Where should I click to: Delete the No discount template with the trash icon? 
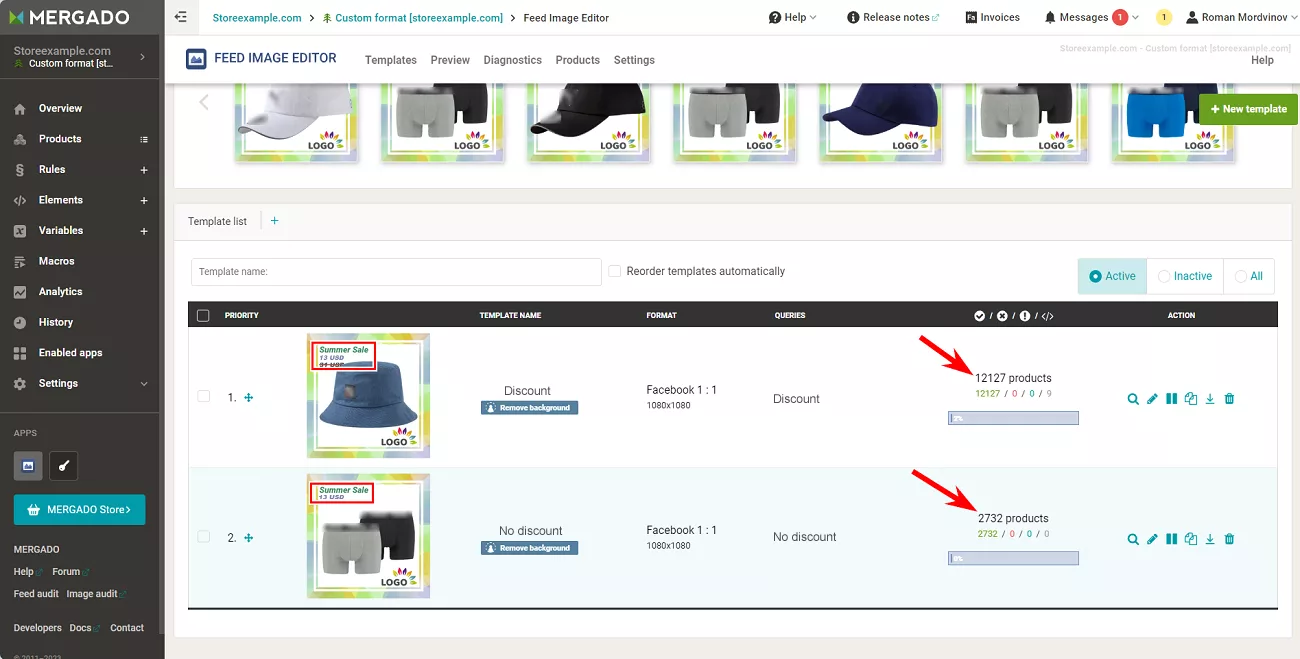tap(1229, 539)
